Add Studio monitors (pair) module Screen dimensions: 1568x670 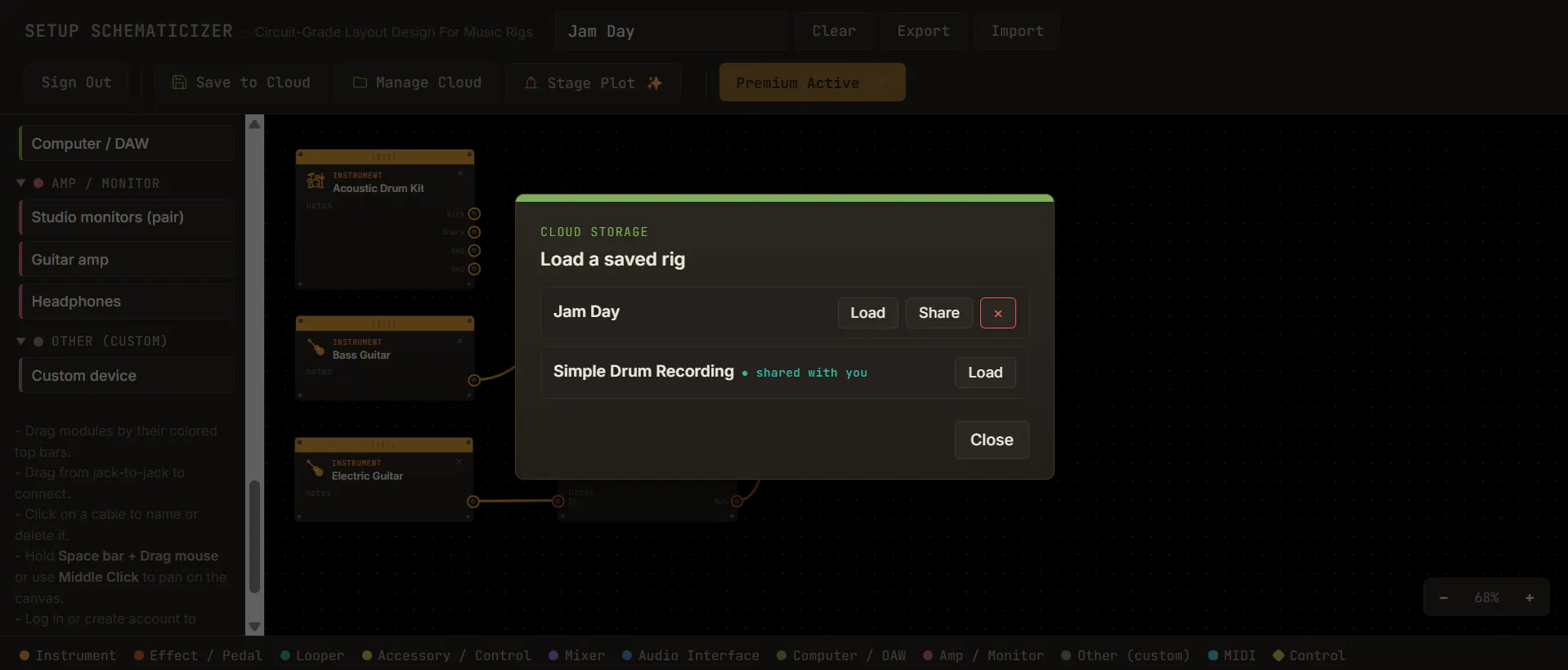pyautogui.click(x=127, y=217)
